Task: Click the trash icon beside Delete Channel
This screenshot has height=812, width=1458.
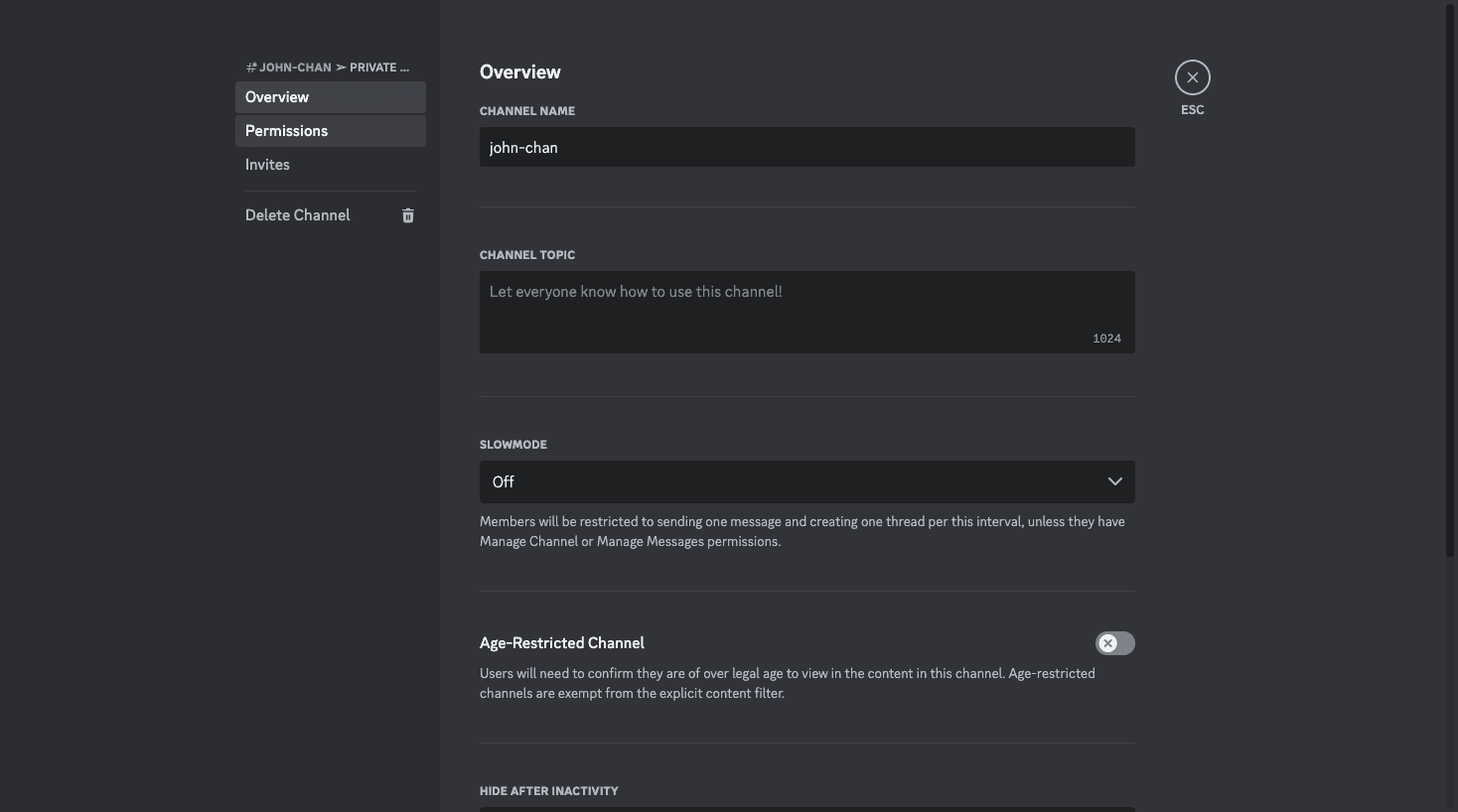Action: (408, 215)
